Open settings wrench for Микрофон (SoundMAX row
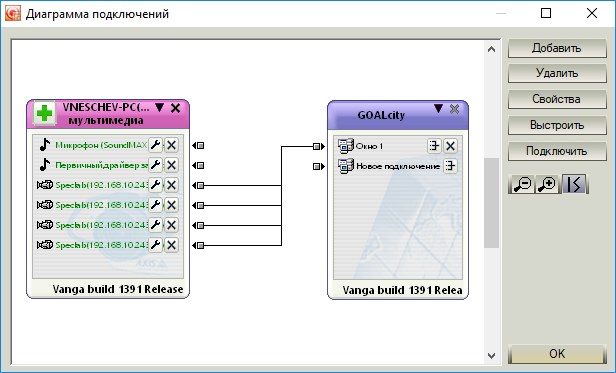Image resolution: width=616 pixels, height=373 pixels. (x=156, y=145)
